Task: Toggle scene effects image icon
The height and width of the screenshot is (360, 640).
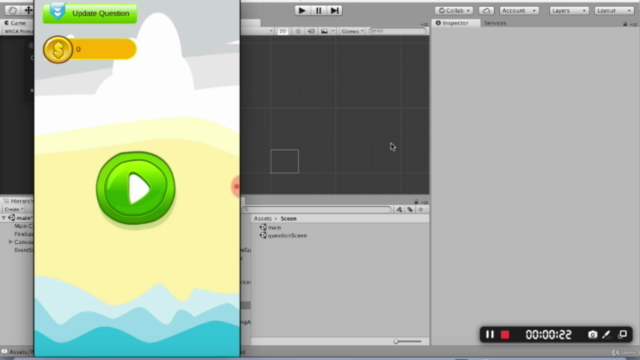Action: tap(324, 31)
